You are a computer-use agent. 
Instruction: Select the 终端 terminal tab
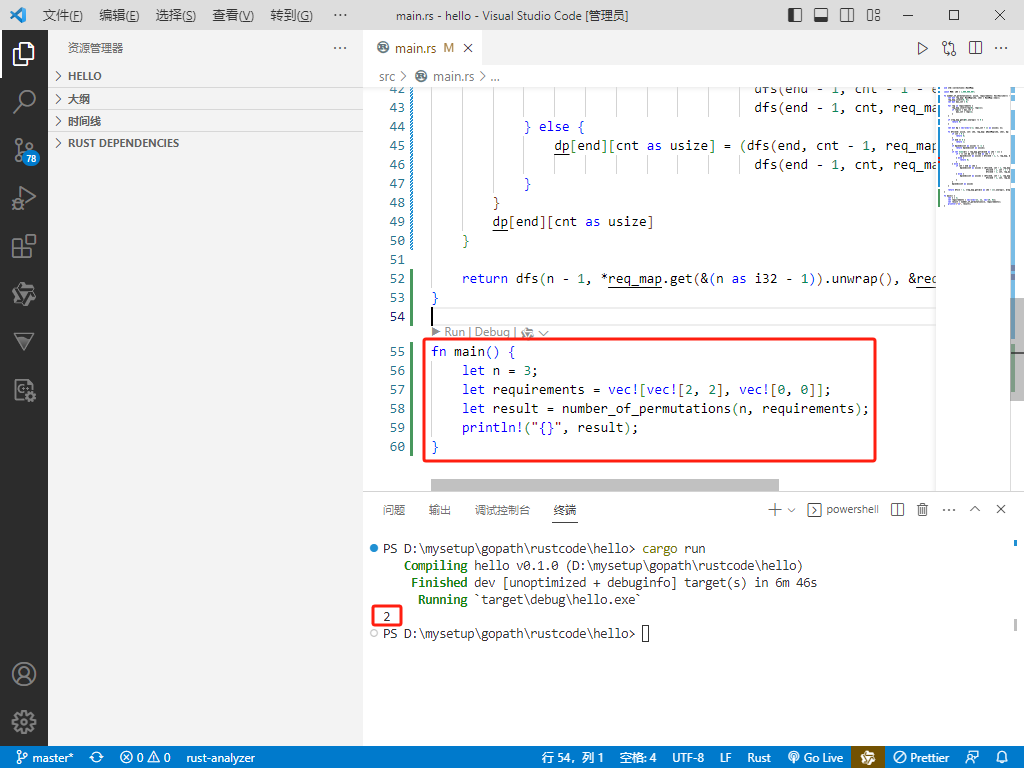point(565,510)
